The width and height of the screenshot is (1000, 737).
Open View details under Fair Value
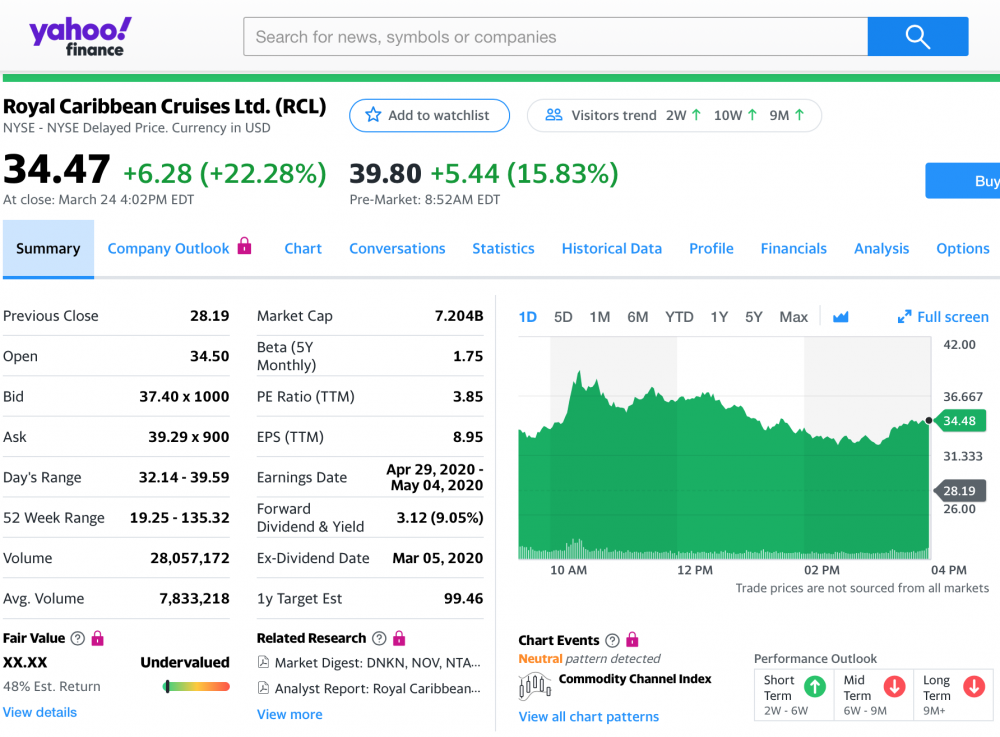pos(40,712)
